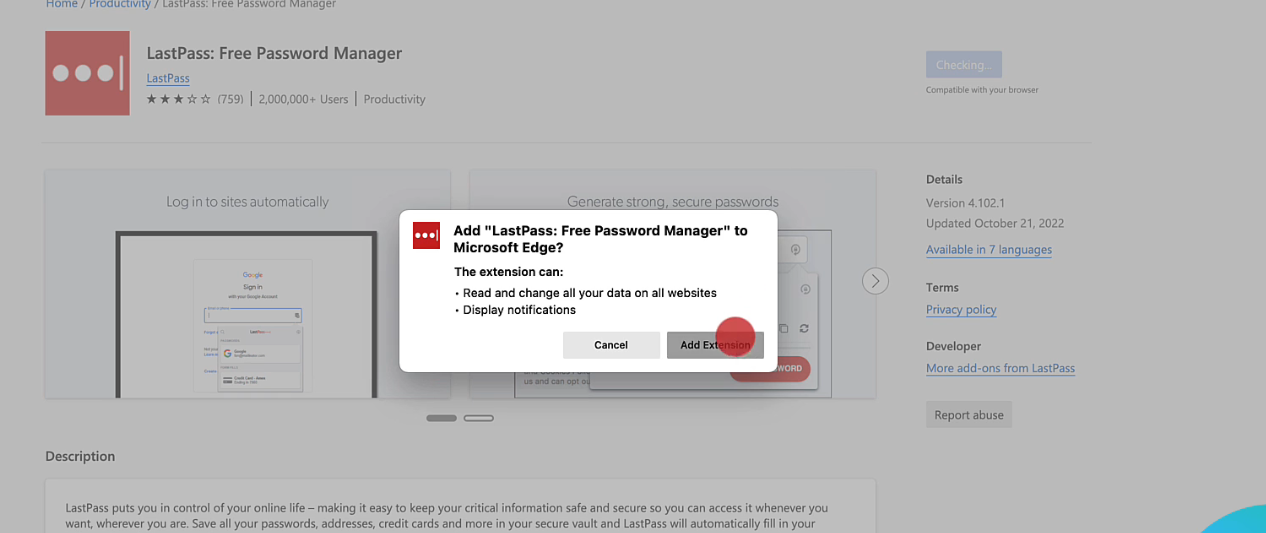Click the Checking... button
Viewport: 1266px width, 533px height.
coord(963,65)
